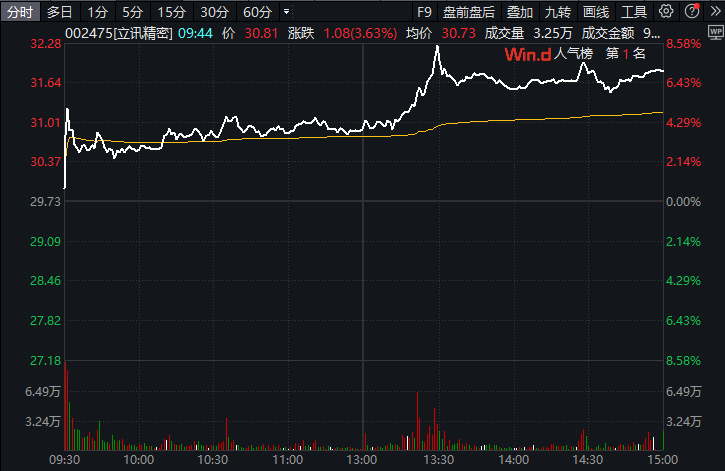Click the Wind logo on chart
Screen dimensions: 725x471
pyautogui.click(x=528, y=55)
